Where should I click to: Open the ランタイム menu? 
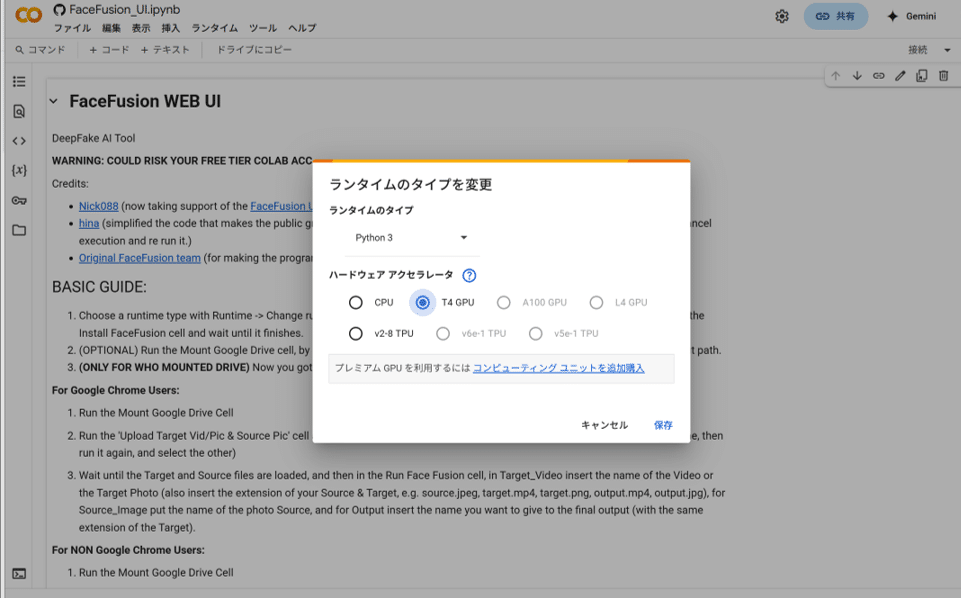pos(215,28)
